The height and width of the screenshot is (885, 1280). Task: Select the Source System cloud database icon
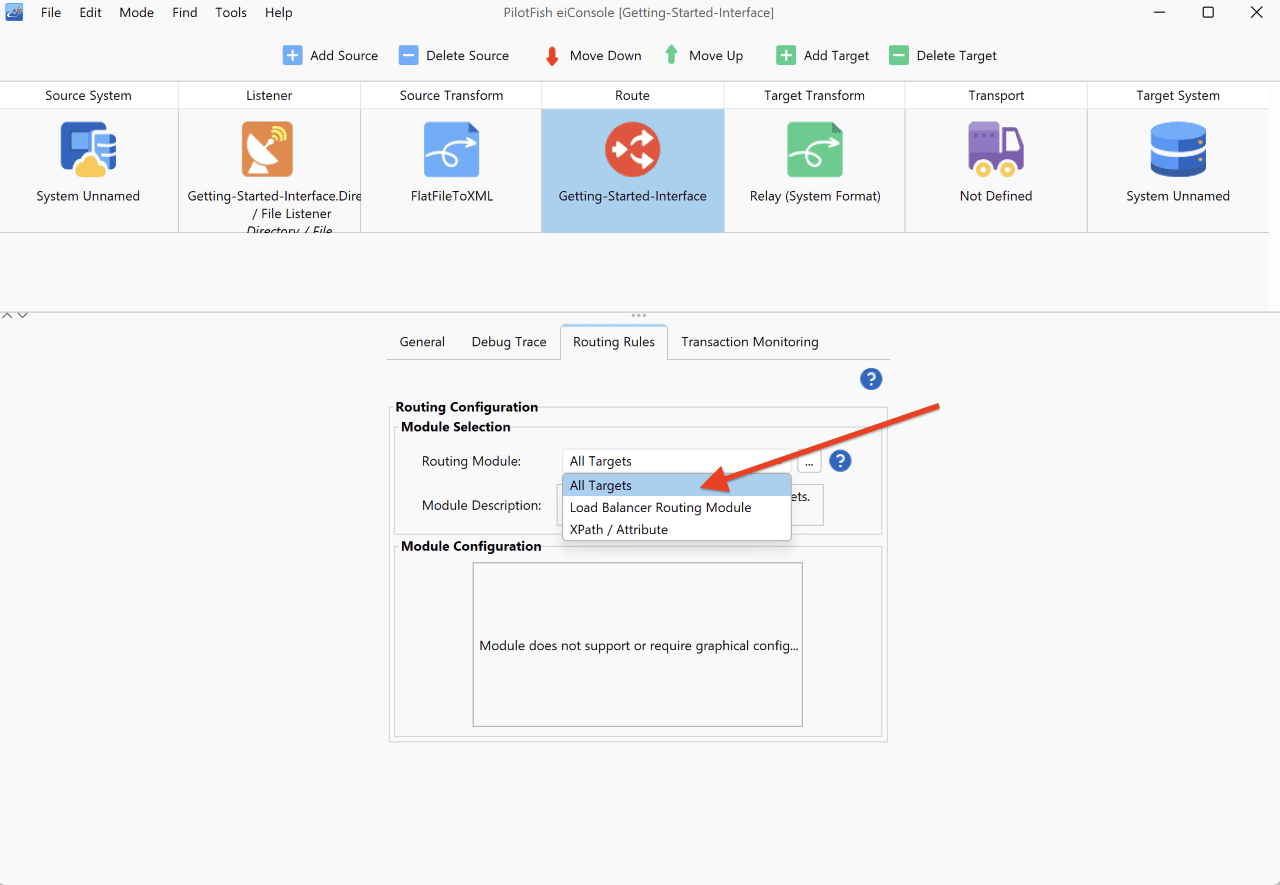pyautogui.click(x=88, y=149)
